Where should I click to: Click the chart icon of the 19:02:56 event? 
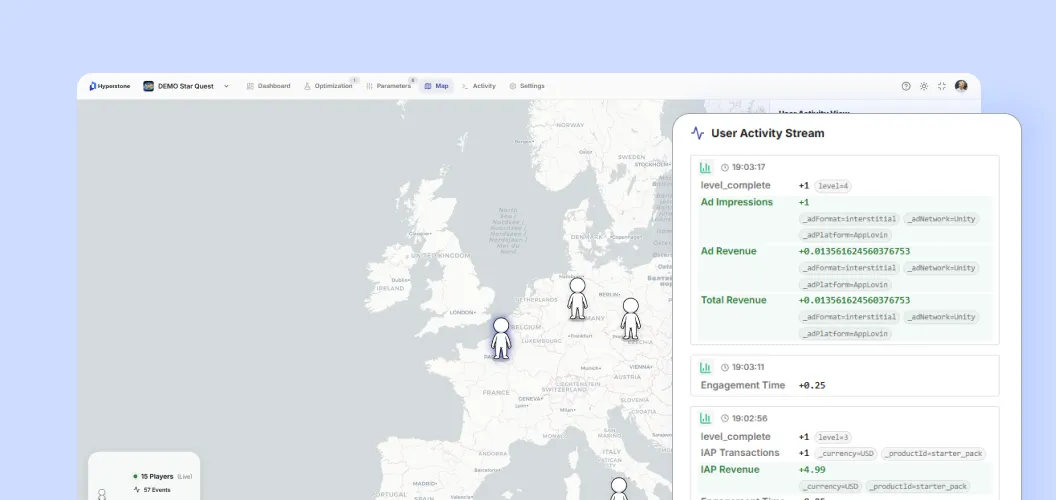click(705, 418)
